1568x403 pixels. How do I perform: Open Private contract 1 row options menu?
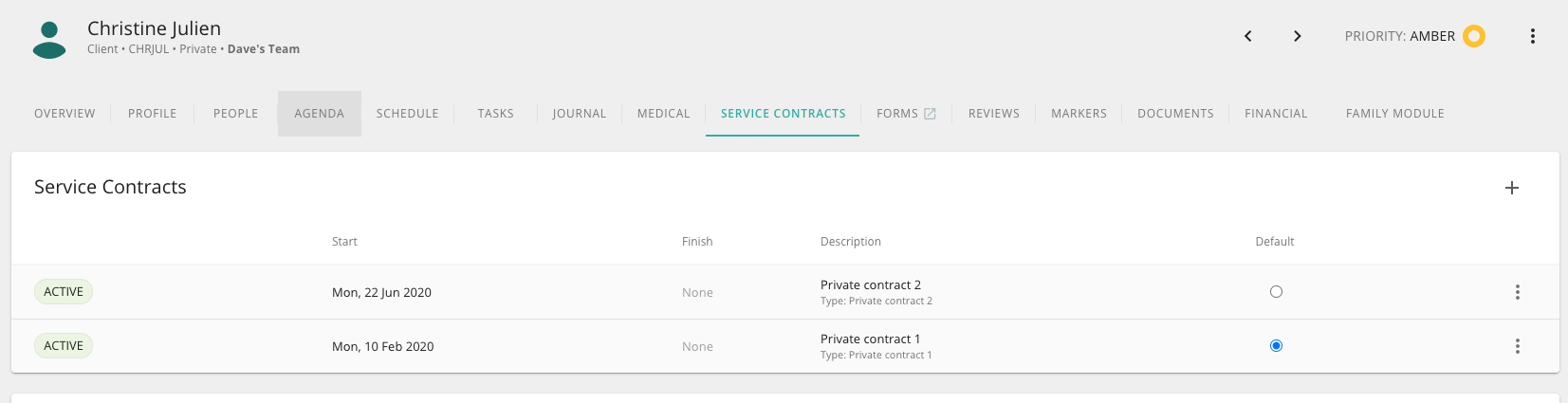tap(1518, 346)
